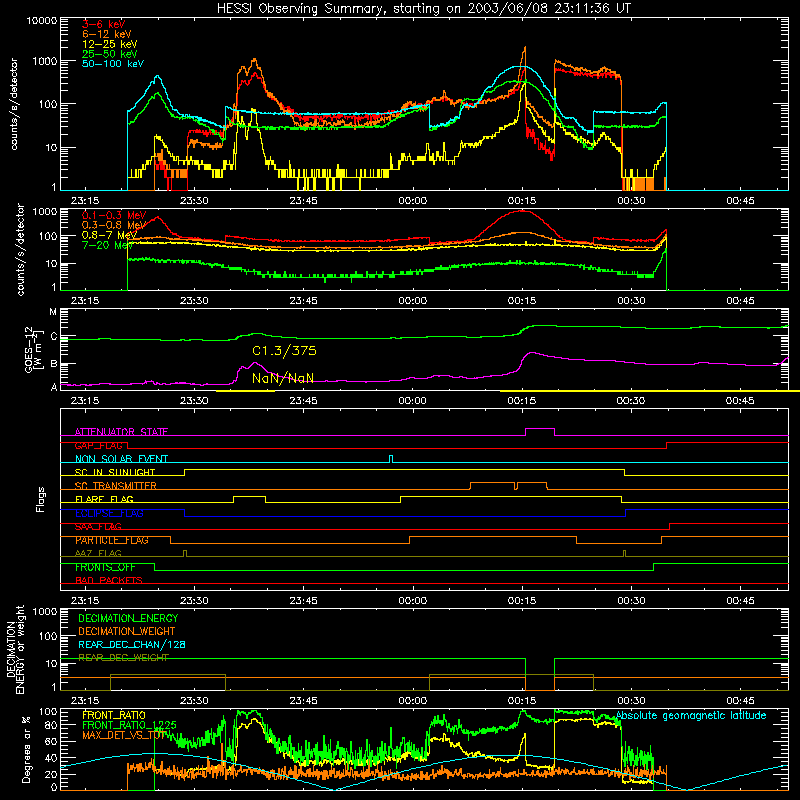Click the 23:45 tick label below Flags panel
Image resolution: width=800 pixels, height=800 pixels.
click(x=303, y=601)
